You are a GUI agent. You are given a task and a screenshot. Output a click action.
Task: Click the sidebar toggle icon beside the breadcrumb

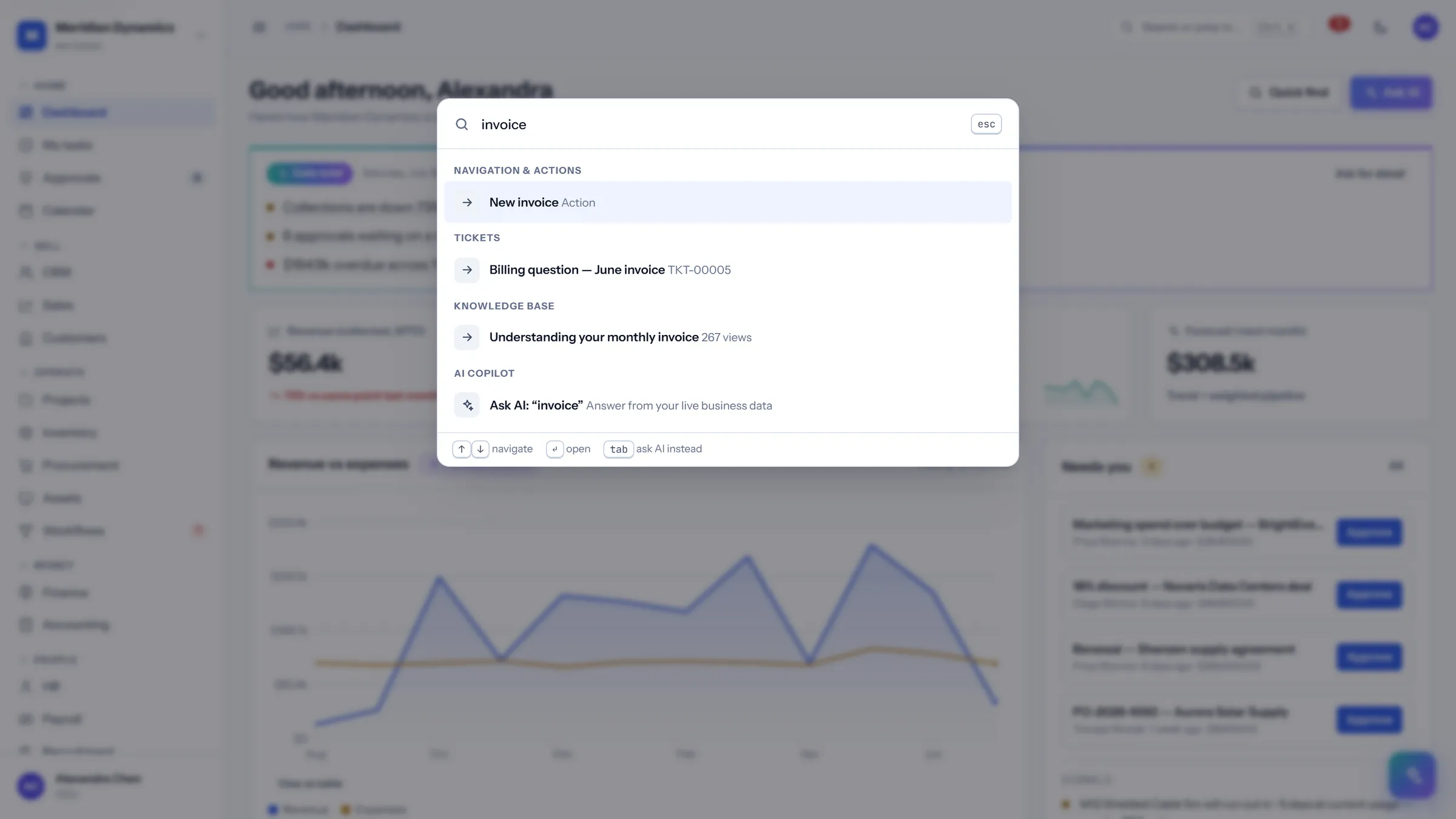(259, 27)
